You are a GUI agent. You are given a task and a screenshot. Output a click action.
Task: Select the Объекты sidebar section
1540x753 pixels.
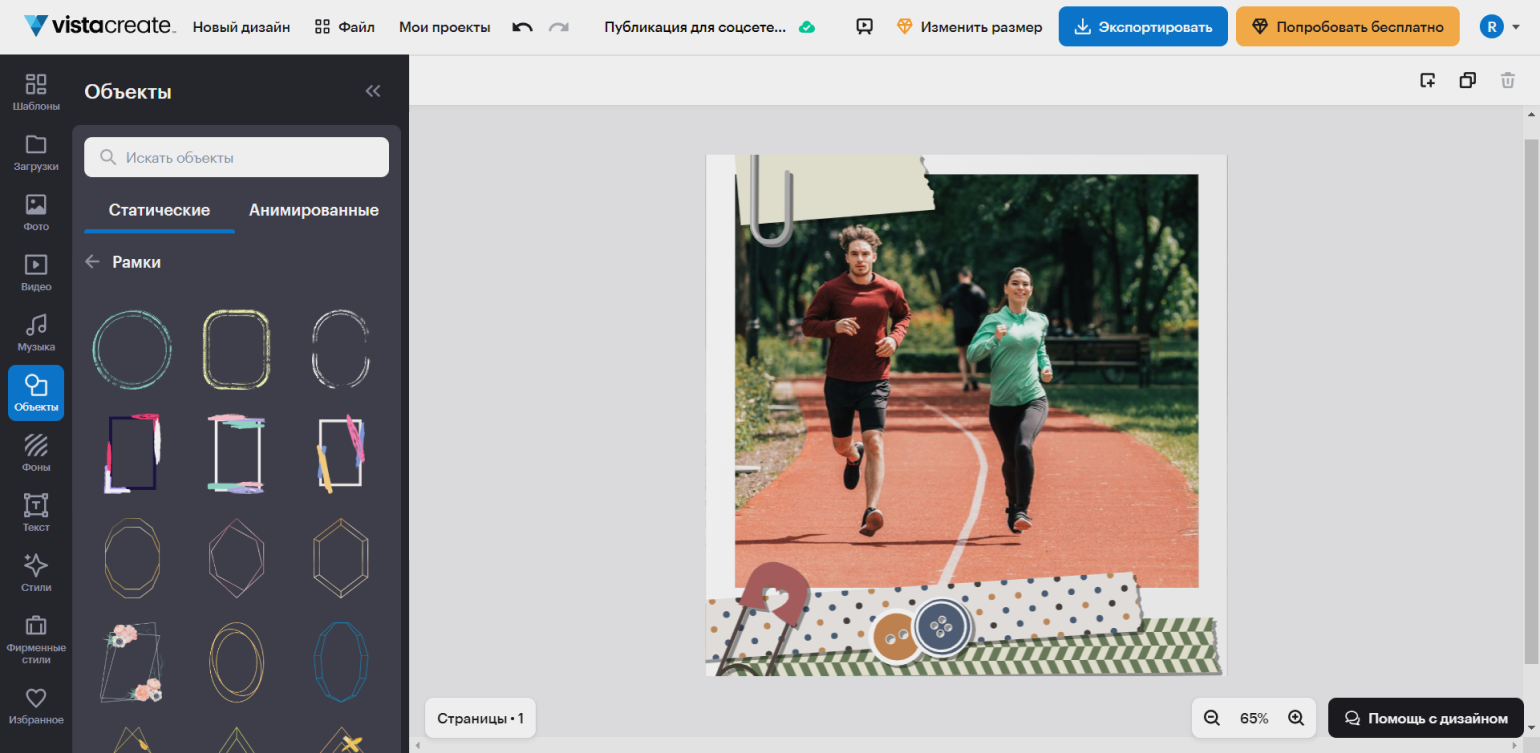point(36,393)
